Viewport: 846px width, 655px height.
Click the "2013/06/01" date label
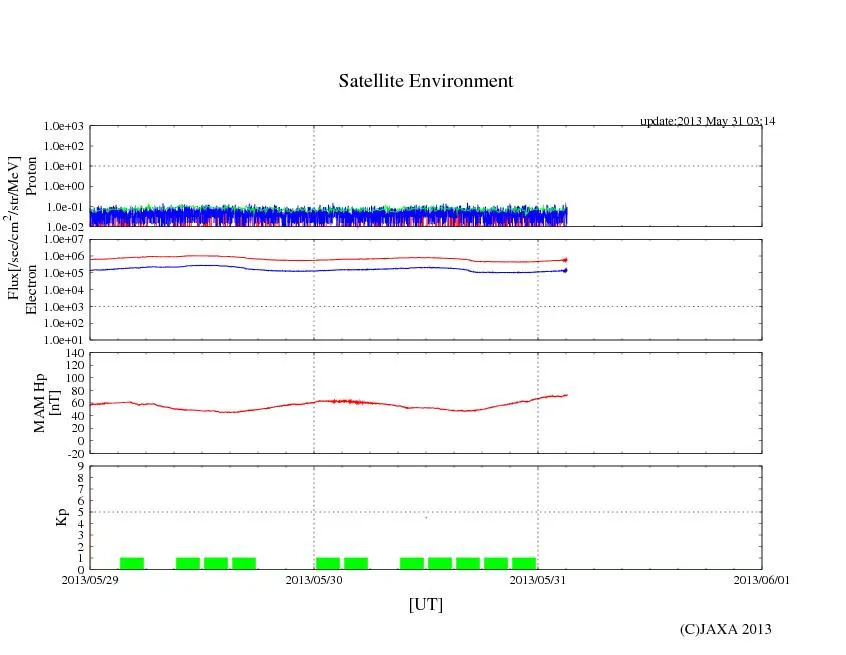point(762,580)
